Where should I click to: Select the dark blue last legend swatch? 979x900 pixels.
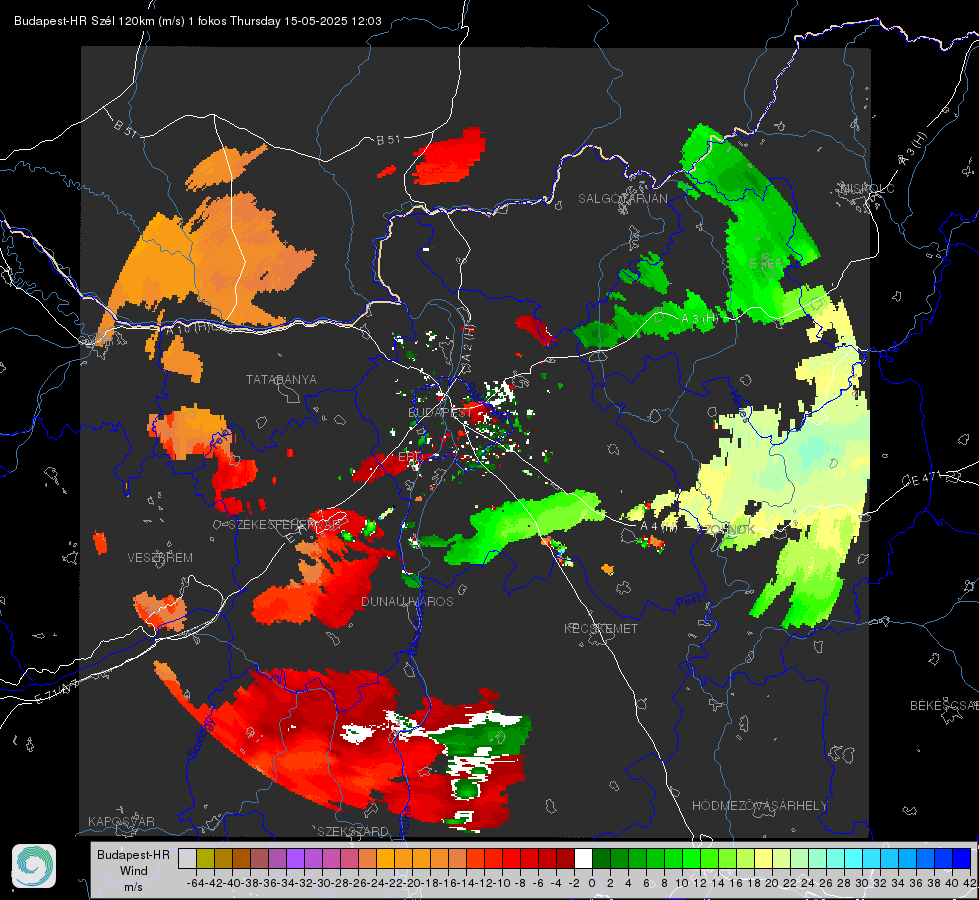point(962,858)
